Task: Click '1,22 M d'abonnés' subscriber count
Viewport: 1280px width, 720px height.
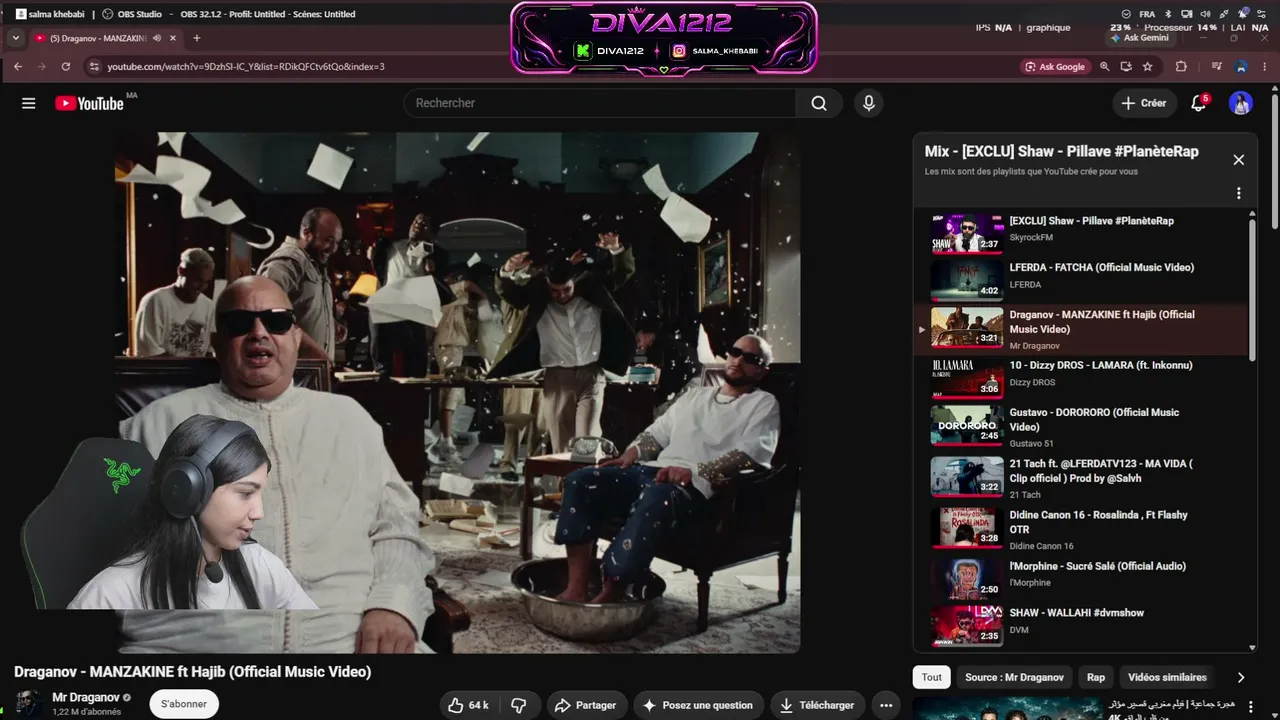Action: point(87,712)
